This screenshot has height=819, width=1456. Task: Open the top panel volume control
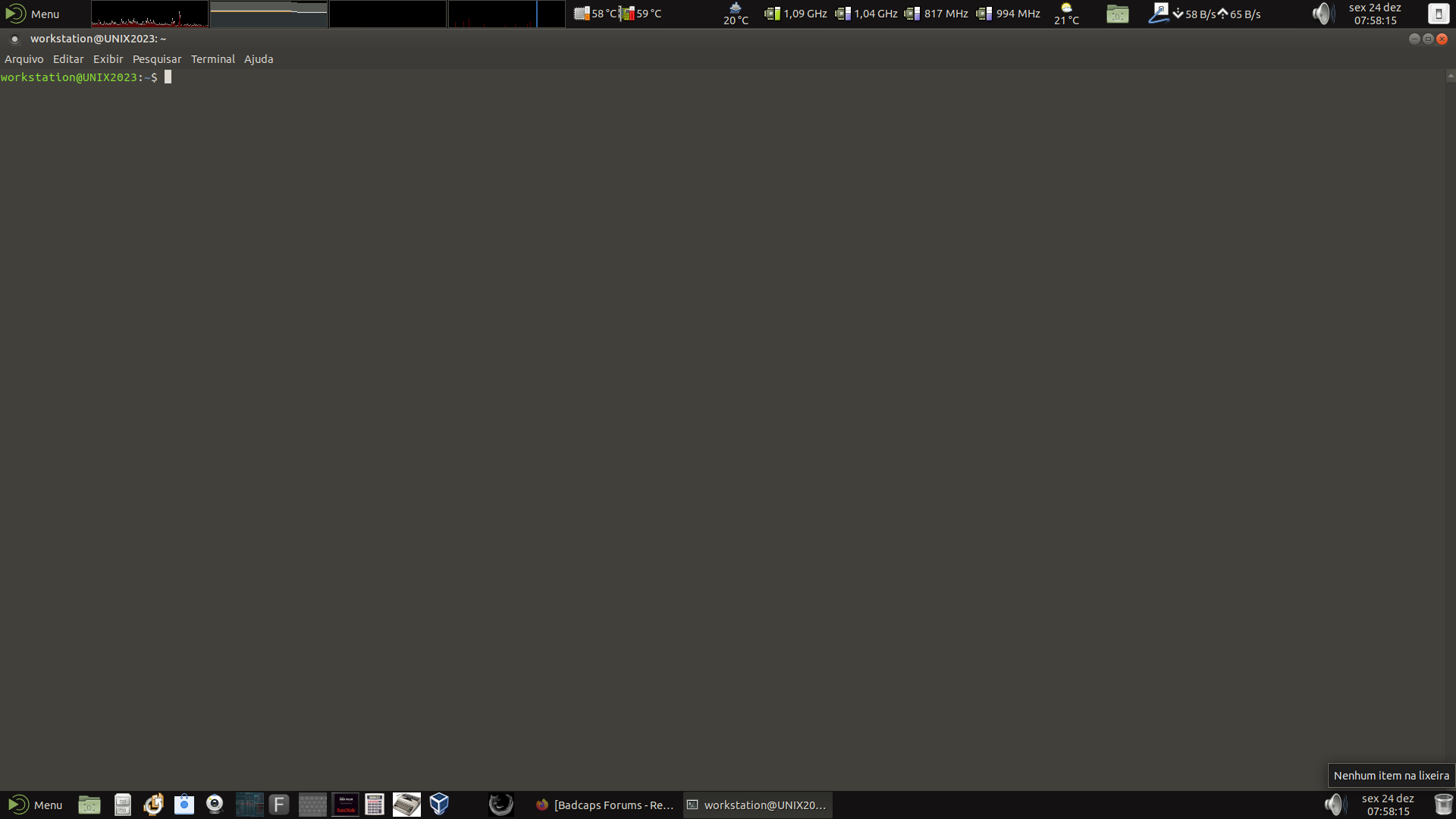pos(1322,14)
